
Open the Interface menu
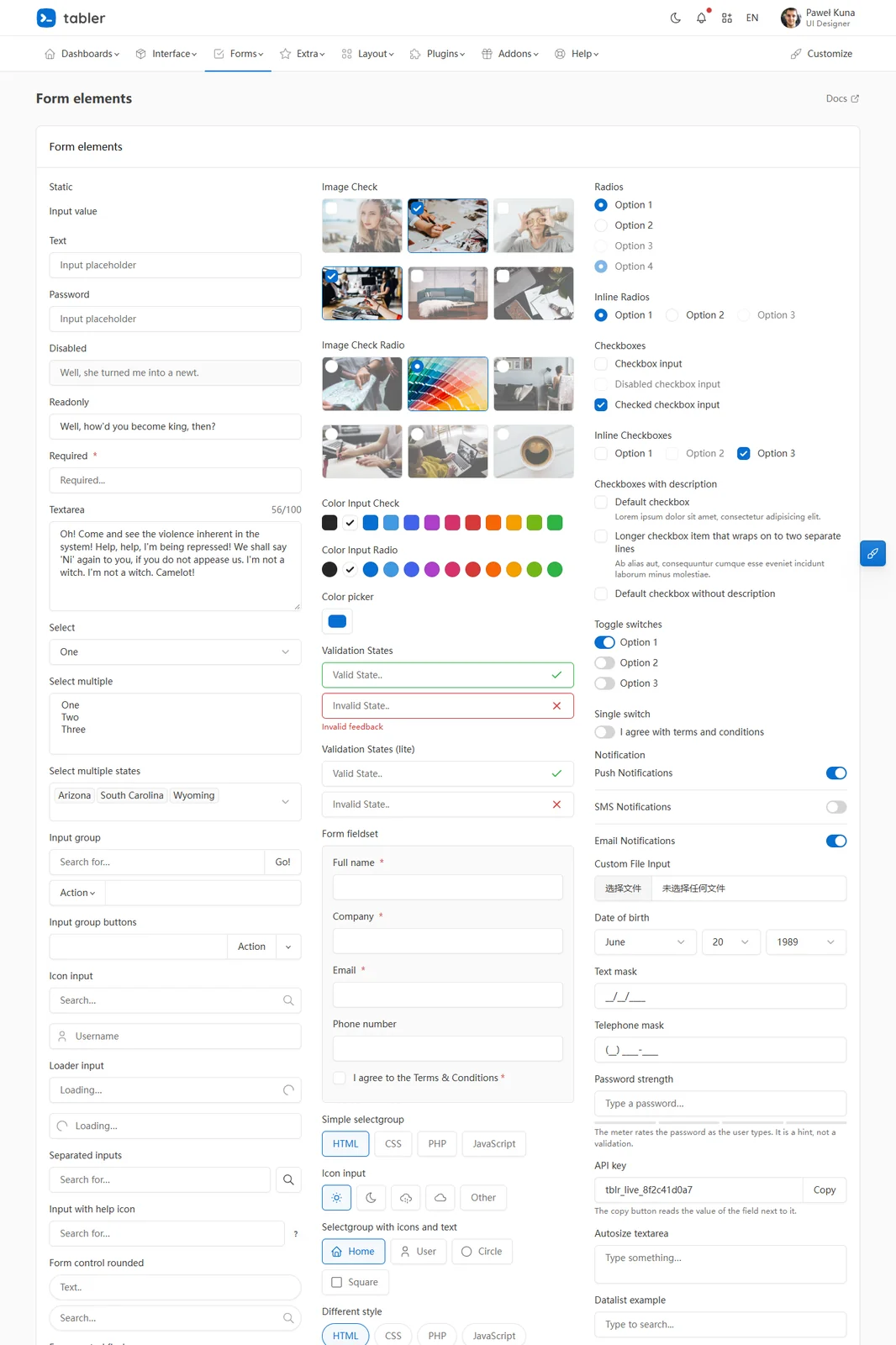click(x=166, y=54)
